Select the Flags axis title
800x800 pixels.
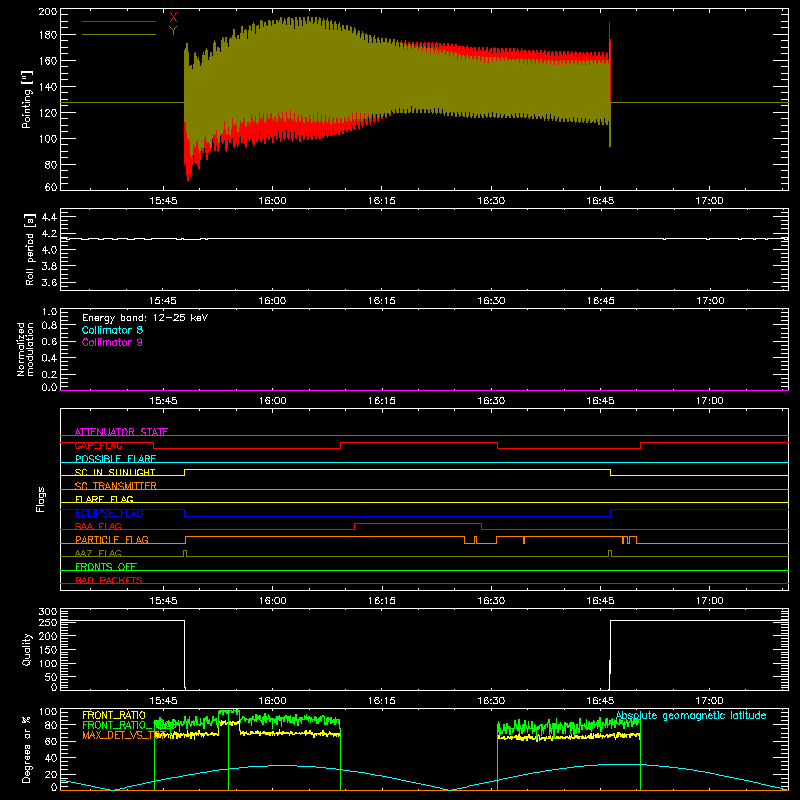(40, 499)
